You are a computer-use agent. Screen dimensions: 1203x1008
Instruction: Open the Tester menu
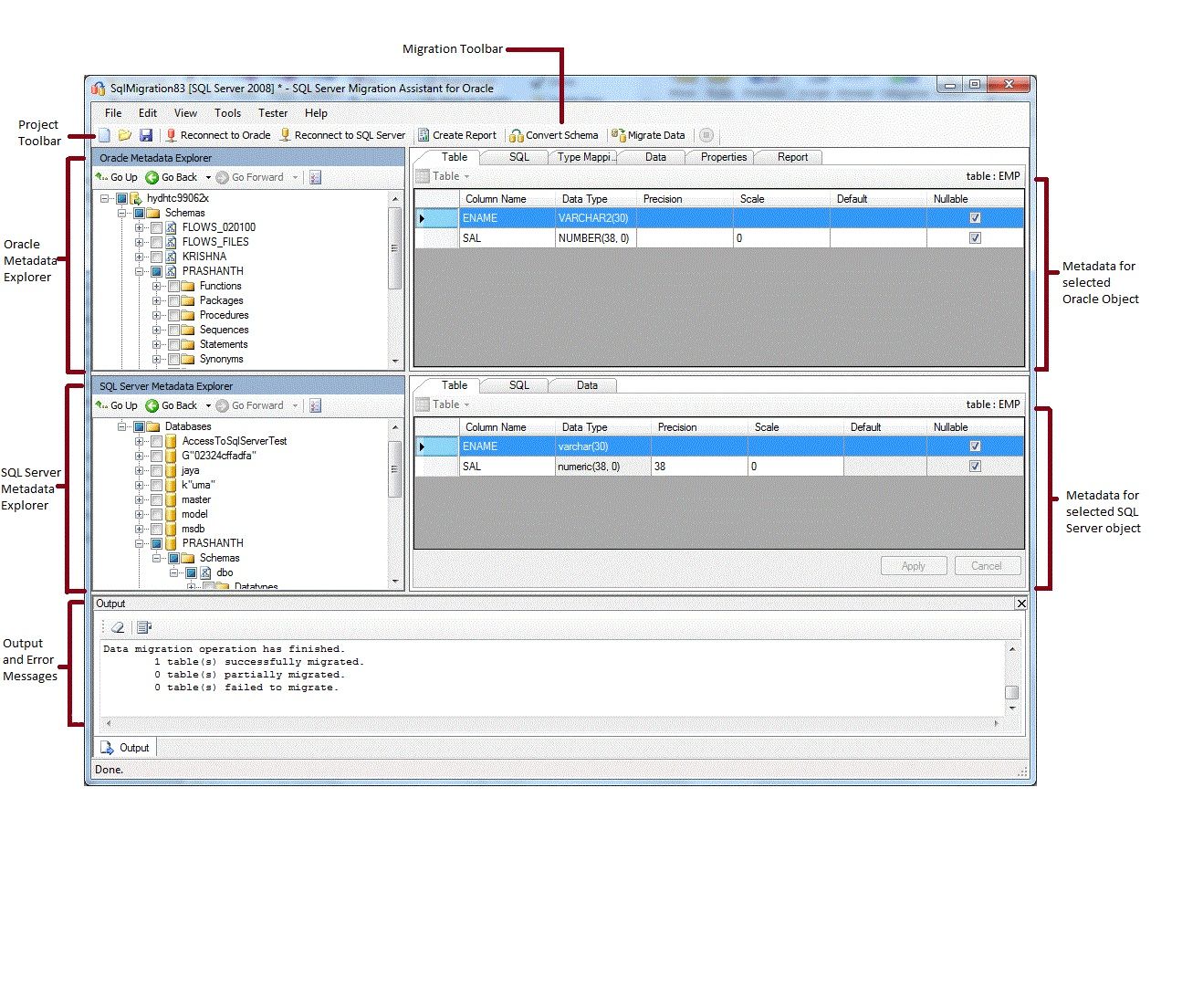(272, 112)
